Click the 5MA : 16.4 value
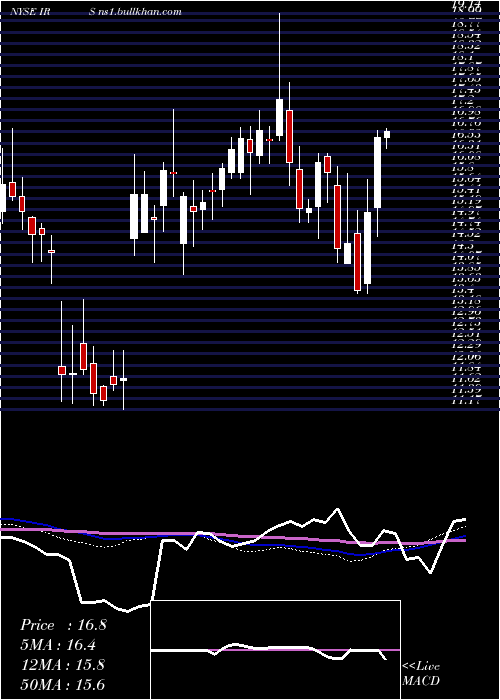 point(59,645)
